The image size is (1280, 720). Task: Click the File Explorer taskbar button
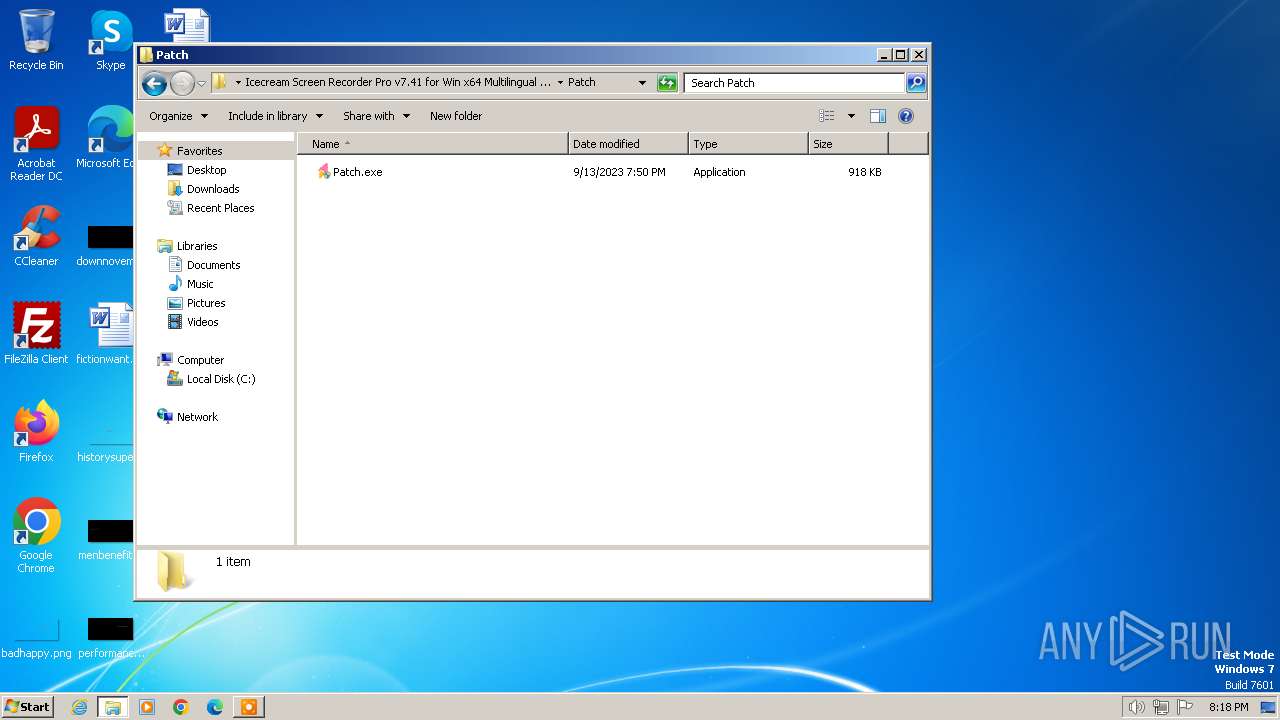coord(113,707)
